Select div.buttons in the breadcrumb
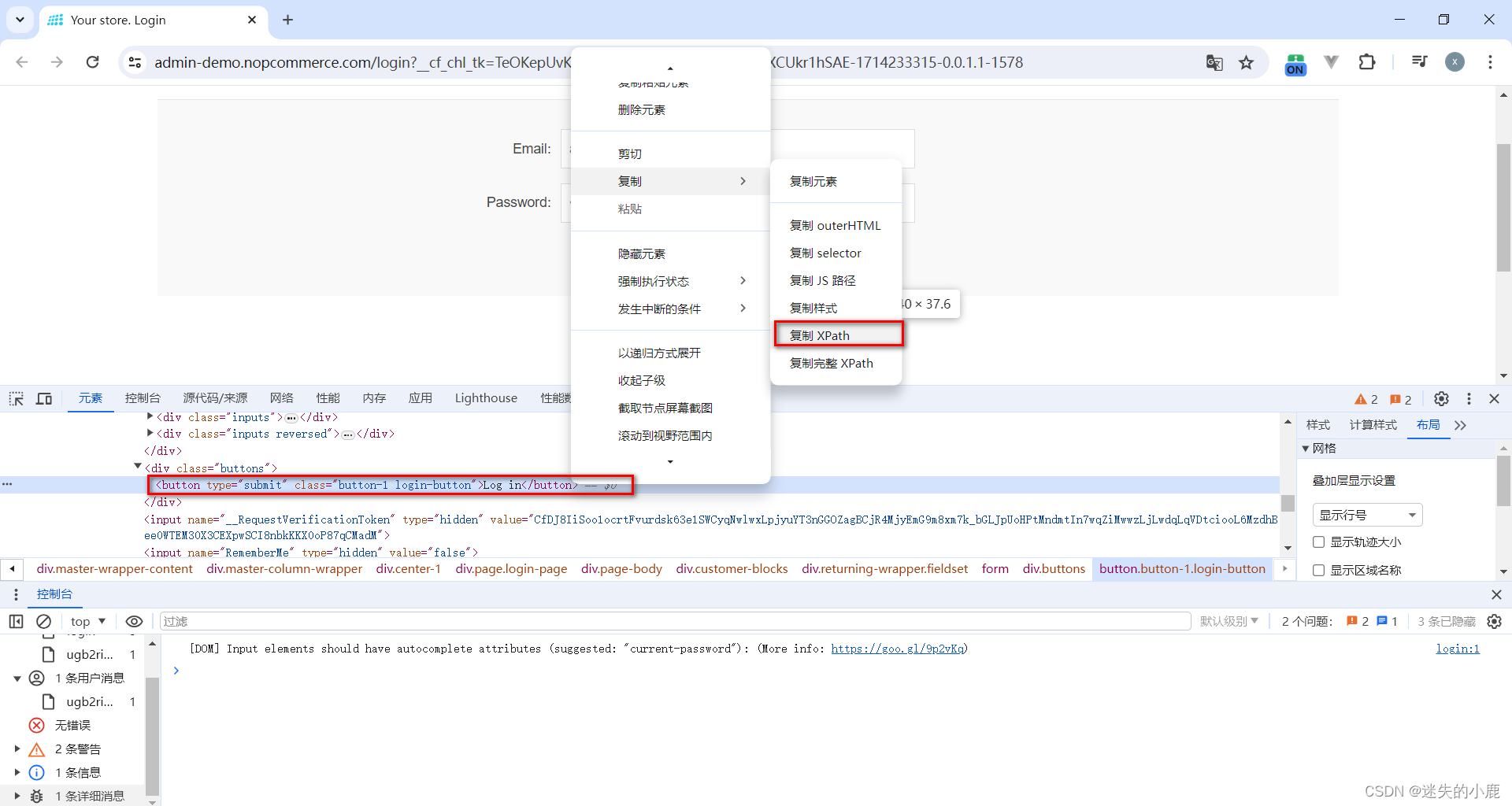Image resolution: width=1512 pixels, height=806 pixels. tap(1054, 568)
